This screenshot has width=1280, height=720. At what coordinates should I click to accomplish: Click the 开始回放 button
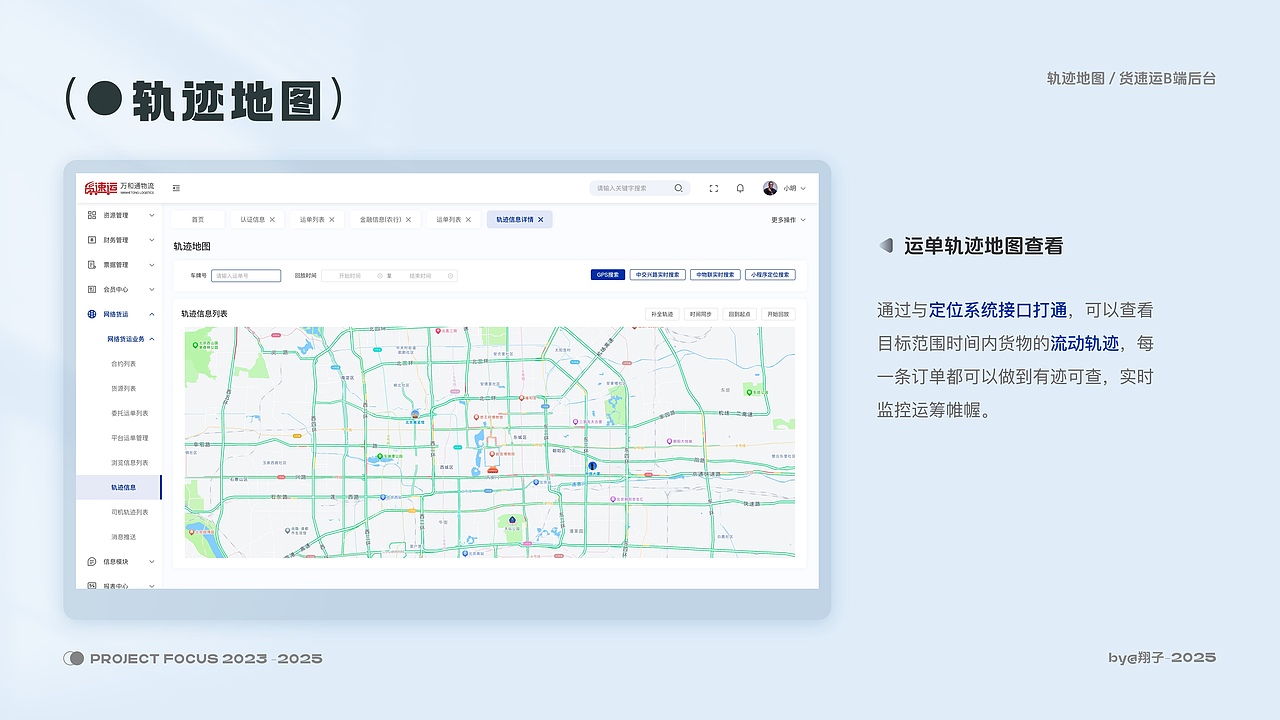(x=779, y=313)
